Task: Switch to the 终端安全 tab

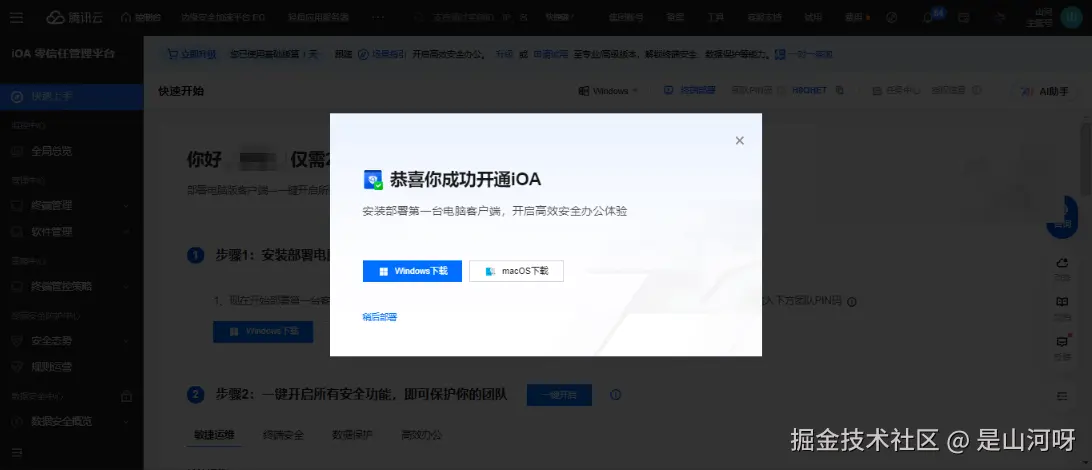Action: click(283, 435)
